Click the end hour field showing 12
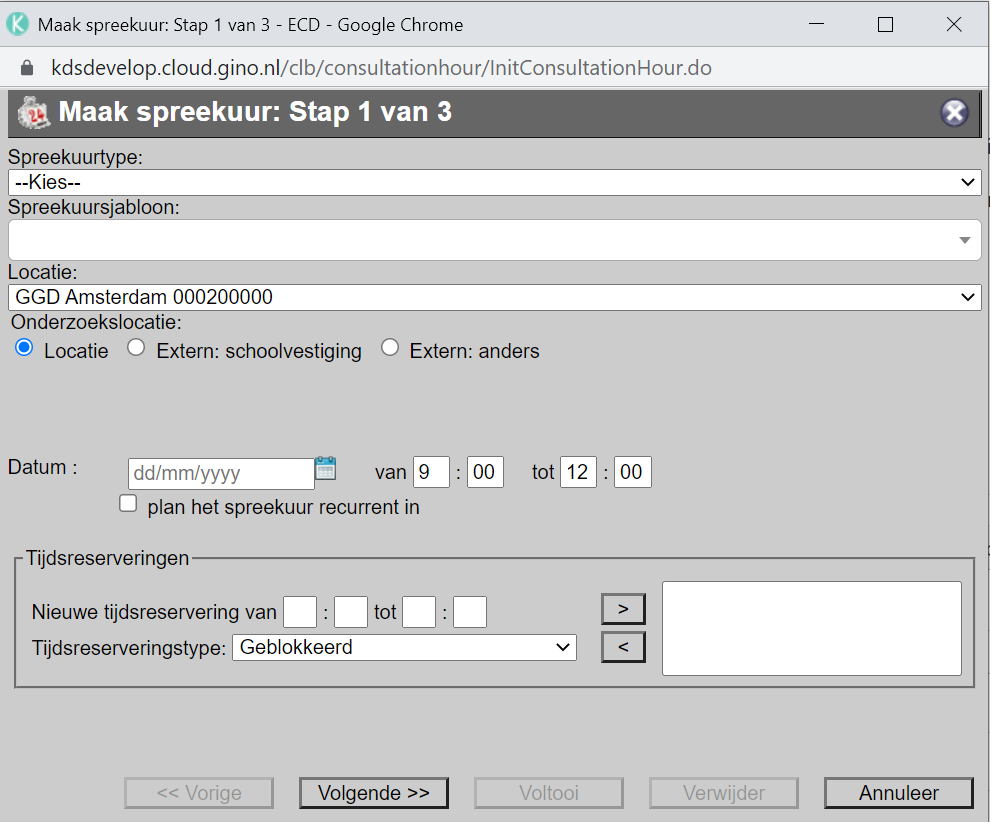The width and height of the screenshot is (992, 828). pos(578,472)
